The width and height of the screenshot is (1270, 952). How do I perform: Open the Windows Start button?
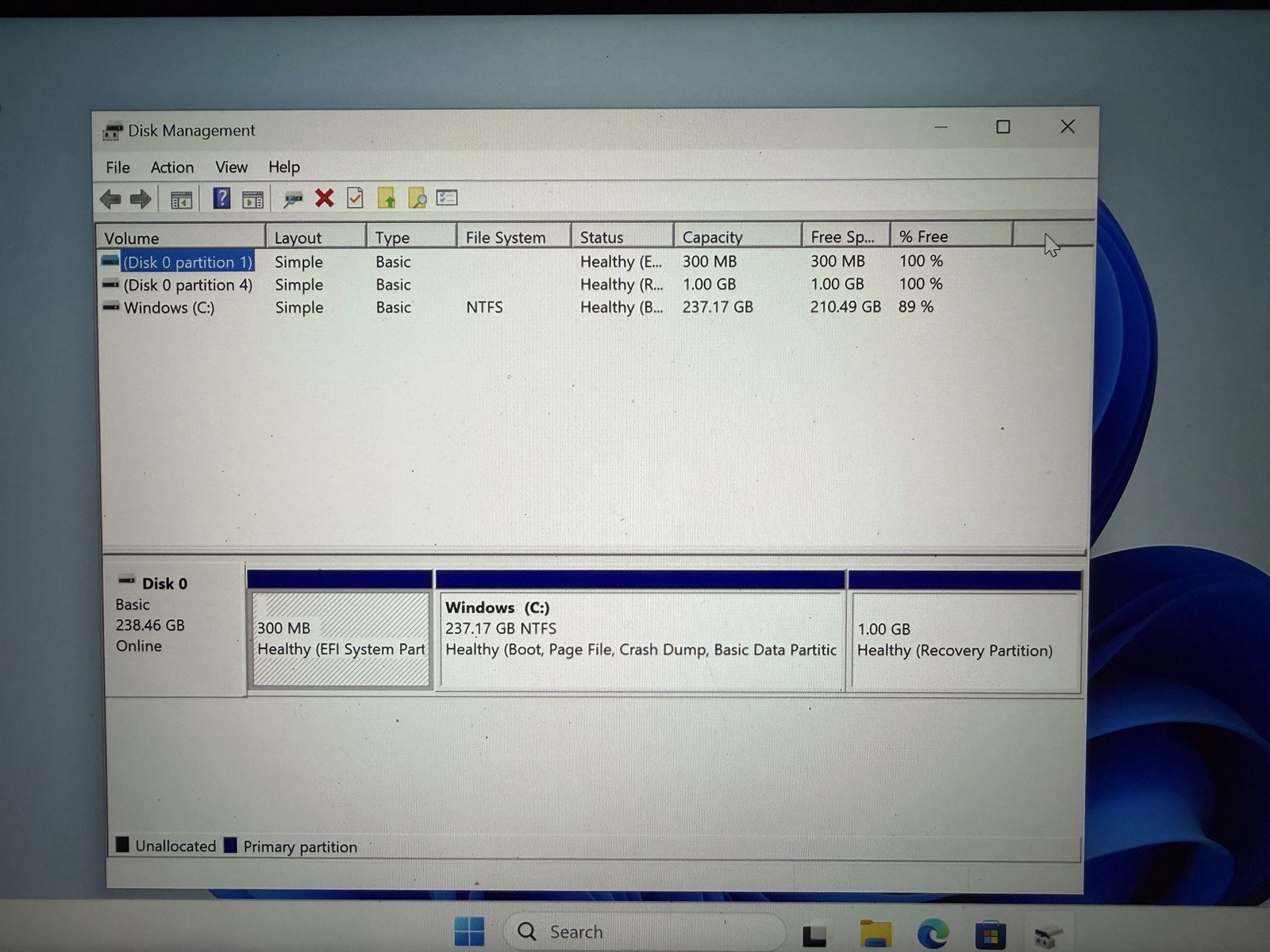pyautogui.click(x=469, y=931)
